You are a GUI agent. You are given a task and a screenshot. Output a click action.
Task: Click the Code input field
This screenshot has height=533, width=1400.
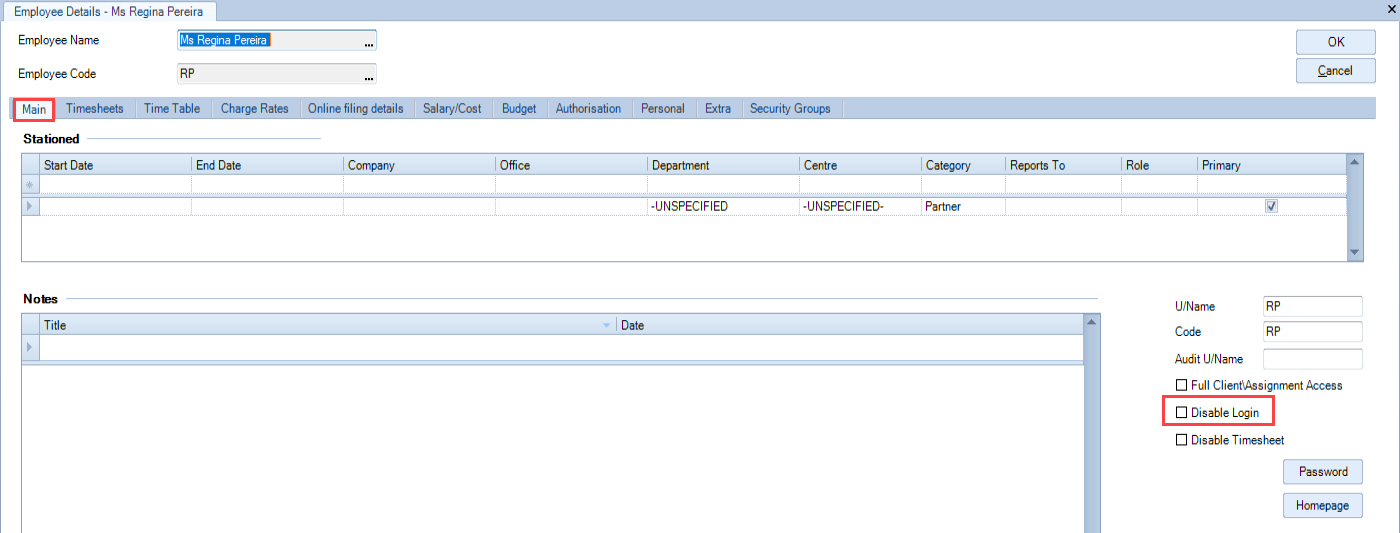point(1313,332)
